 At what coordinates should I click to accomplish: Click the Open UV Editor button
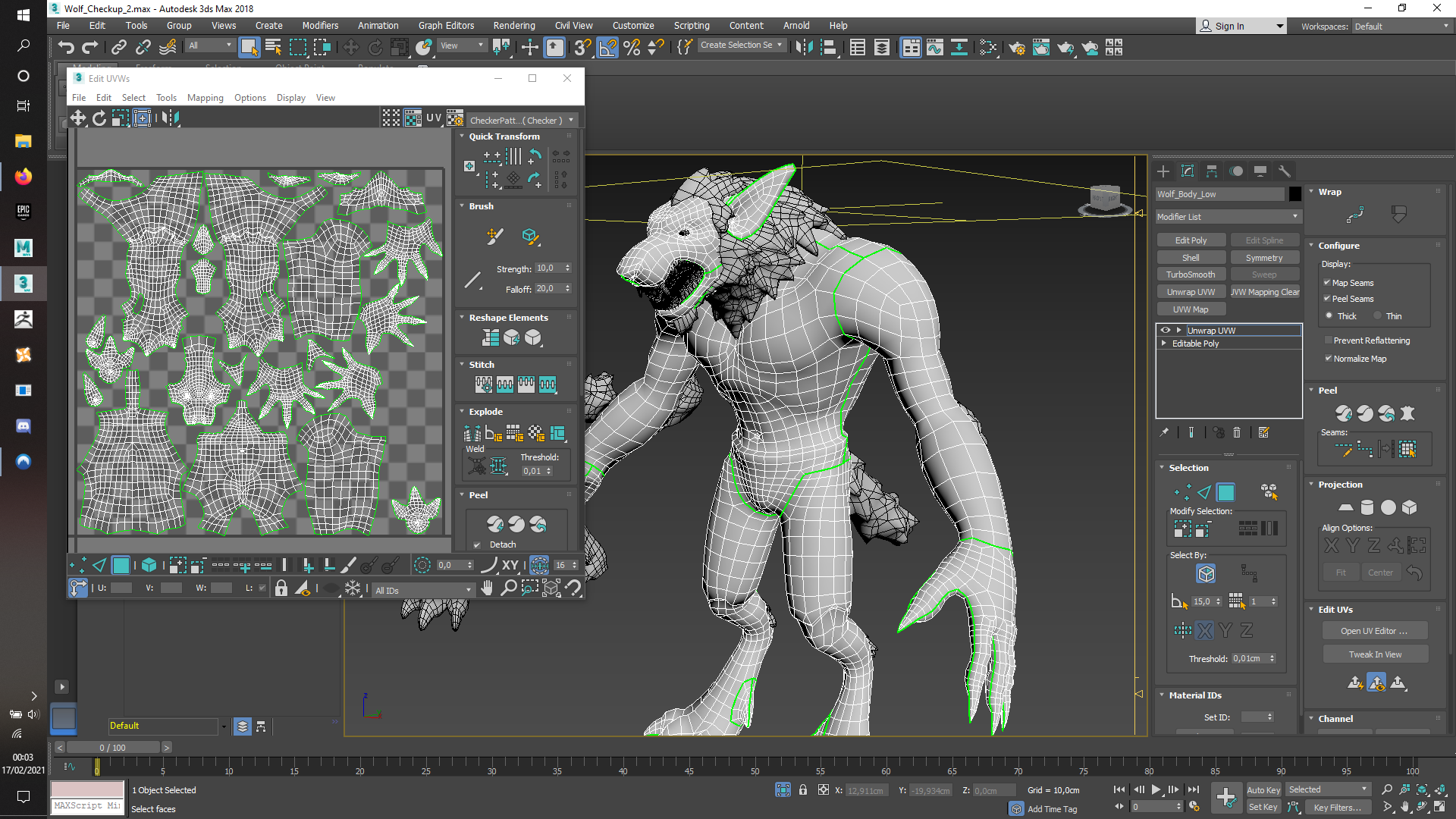click(x=1374, y=631)
